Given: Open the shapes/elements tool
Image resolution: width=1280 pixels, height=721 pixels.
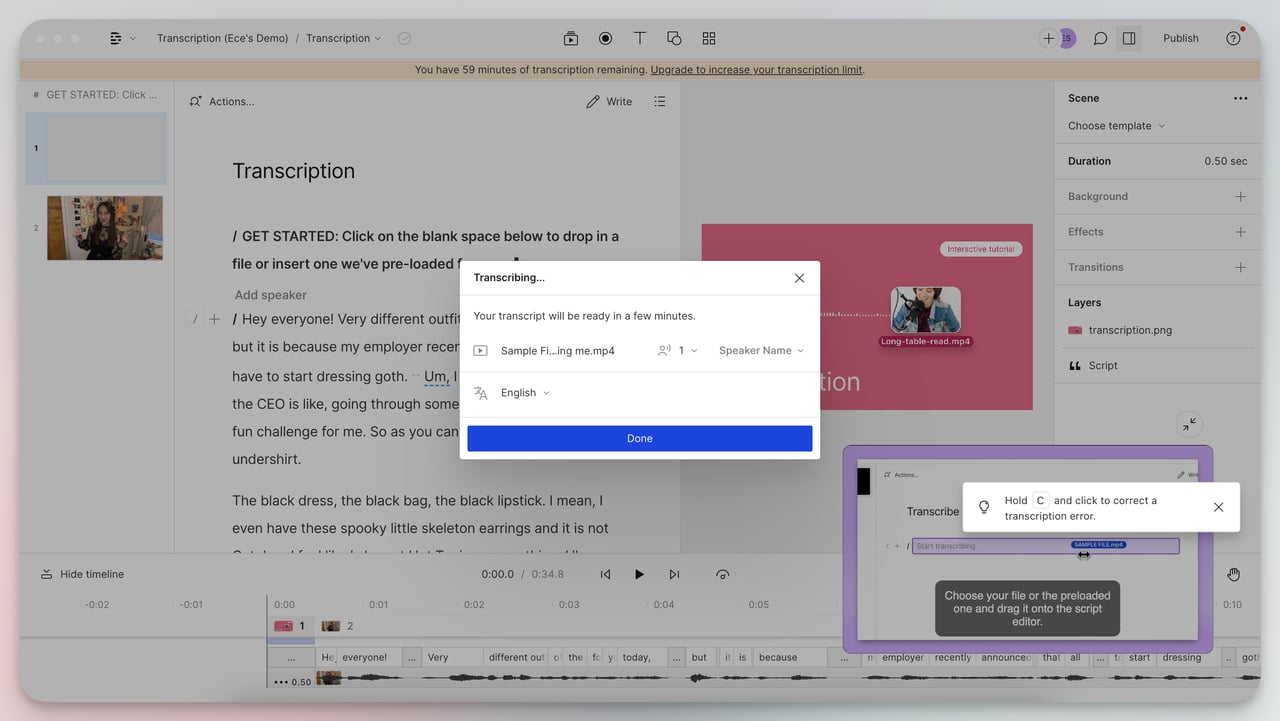Looking at the screenshot, I should point(674,38).
